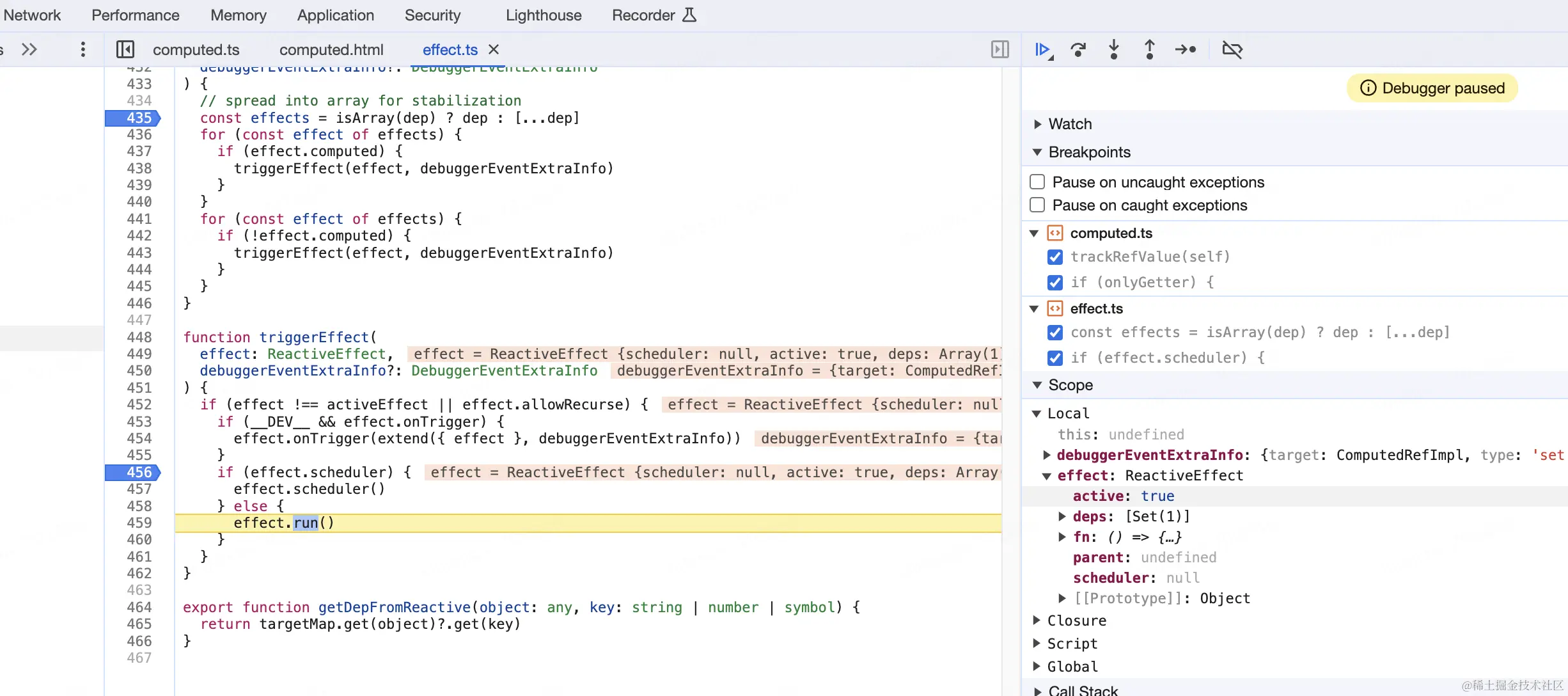Toggle breakpoint on line 435
The image size is (1568, 696).
point(134,118)
